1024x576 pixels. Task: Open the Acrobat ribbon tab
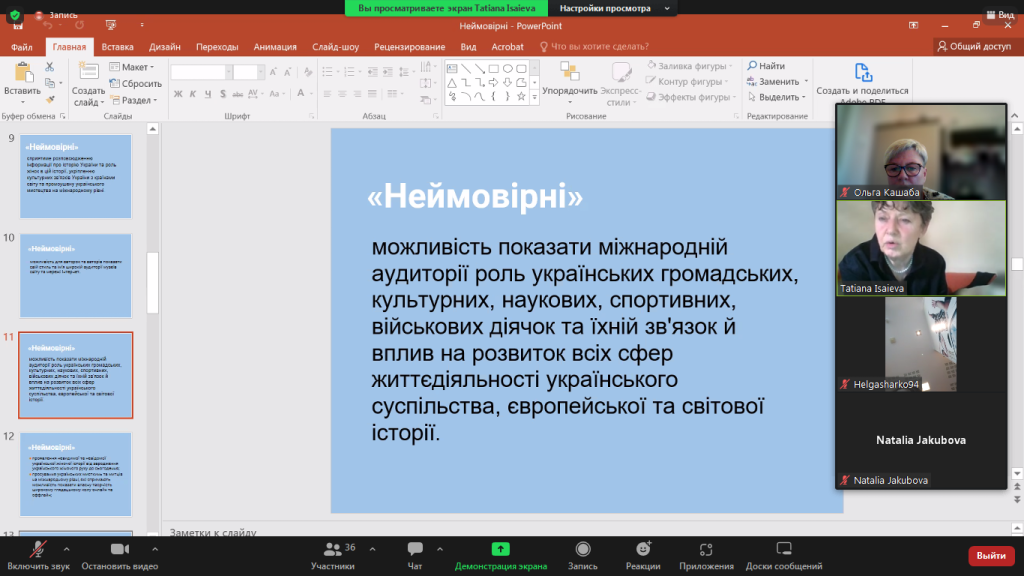pyautogui.click(x=507, y=47)
